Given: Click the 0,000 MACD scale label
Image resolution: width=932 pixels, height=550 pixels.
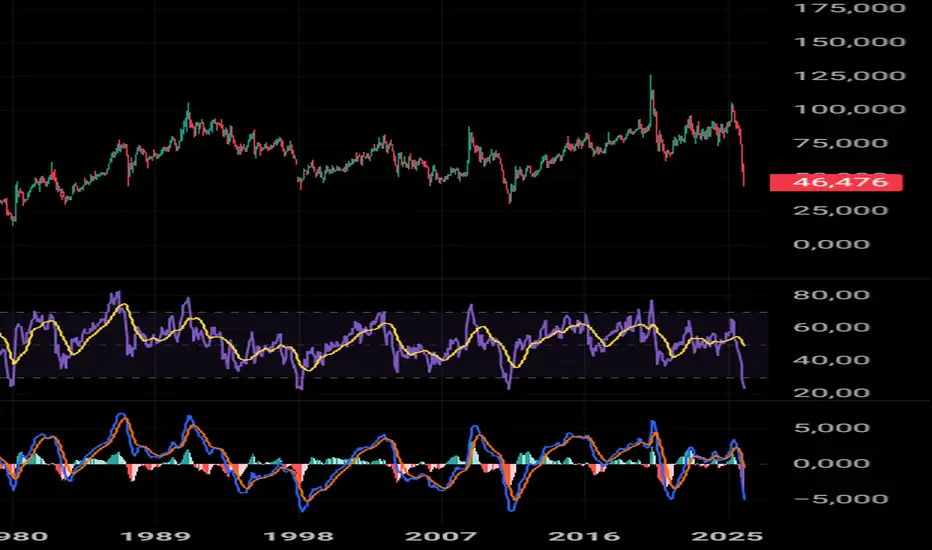Looking at the screenshot, I should point(832,463).
